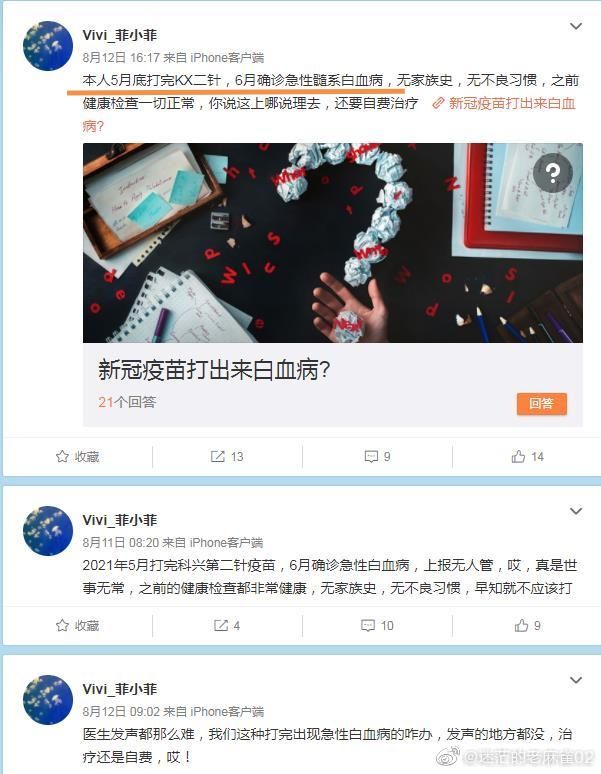The width and height of the screenshot is (601, 774).
Task: Repost the first post showing 13 shares
Action: [x=218, y=457]
